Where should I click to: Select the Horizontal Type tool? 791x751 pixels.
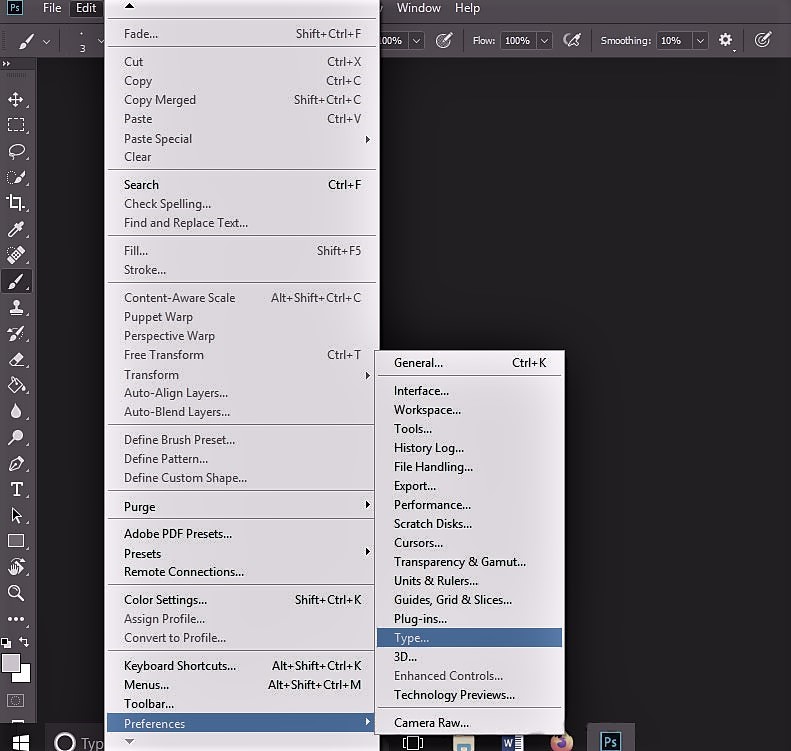coord(16,489)
